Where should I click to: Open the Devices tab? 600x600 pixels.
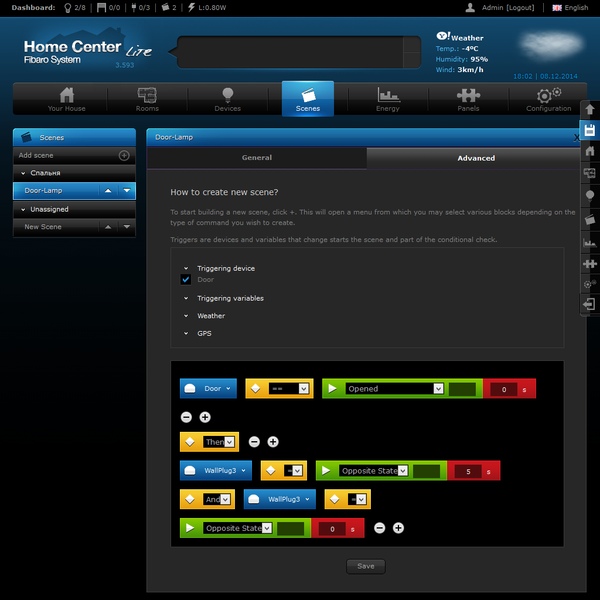point(228,99)
